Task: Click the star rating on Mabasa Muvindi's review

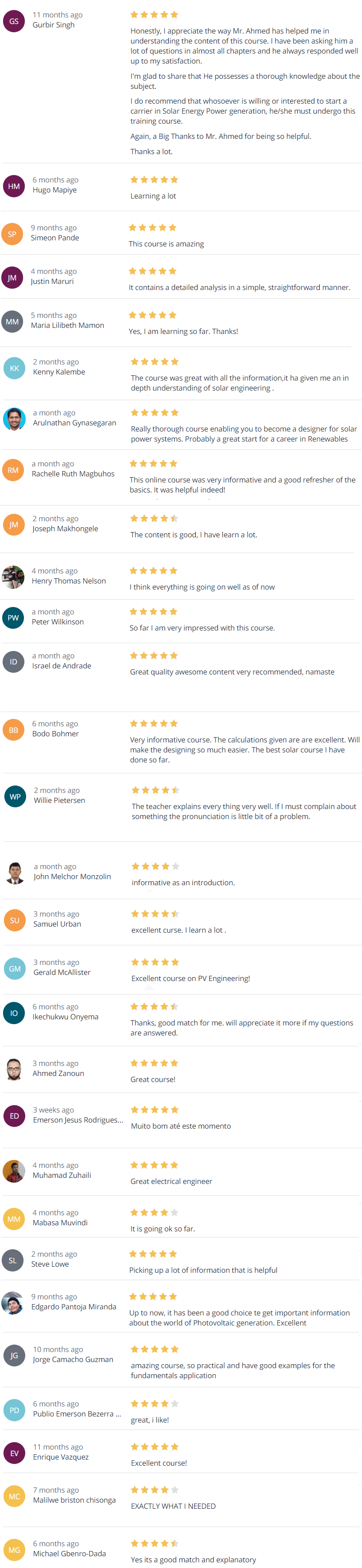Action: [154, 1213]
